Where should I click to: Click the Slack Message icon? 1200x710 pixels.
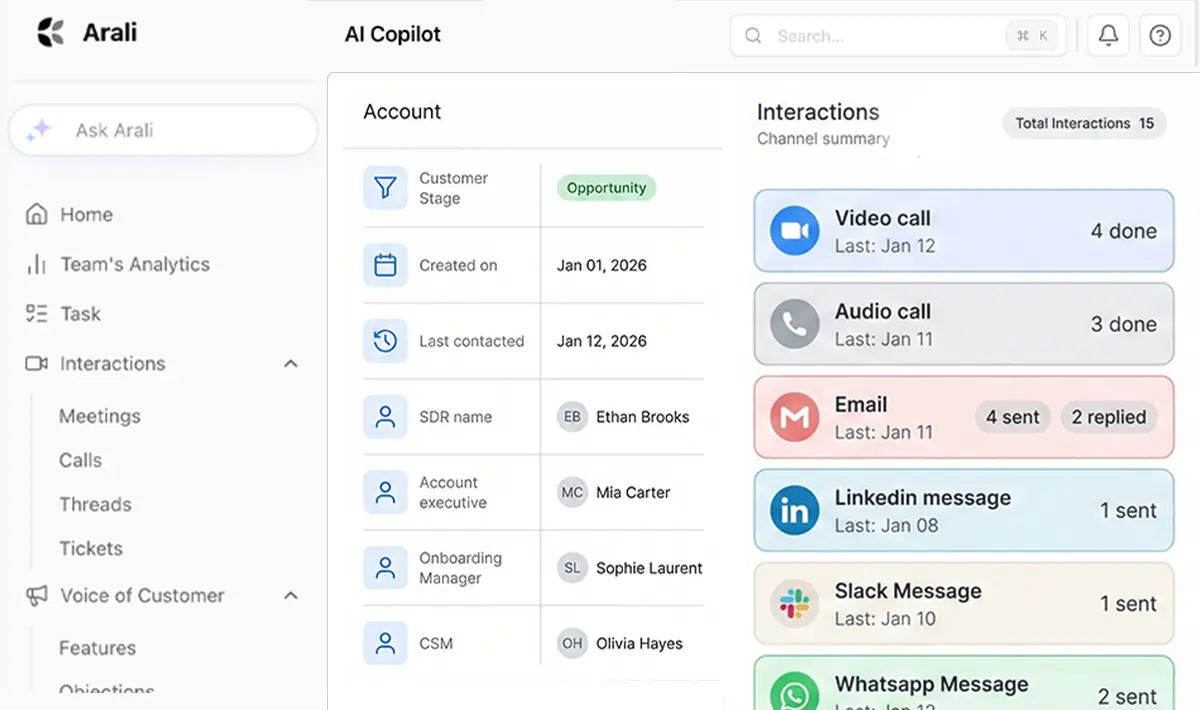pyautogui.click(x=794, y=604)
